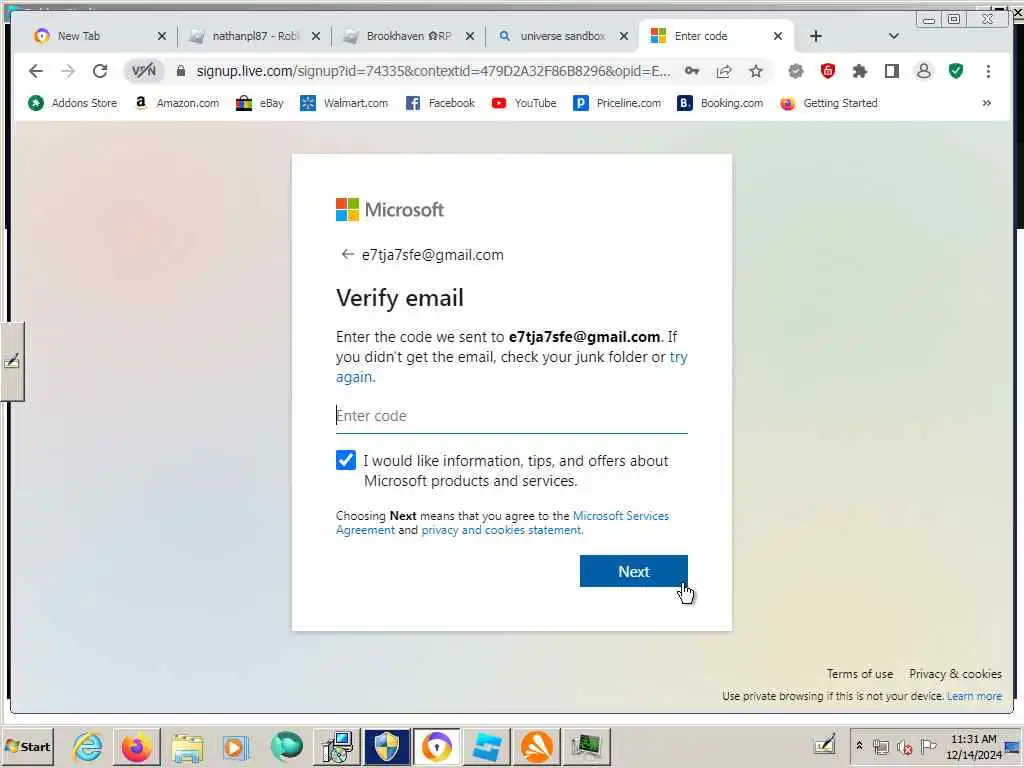Click the muted volume tray icon
This screenshot has width=1024, height=768.
(904, 746)
